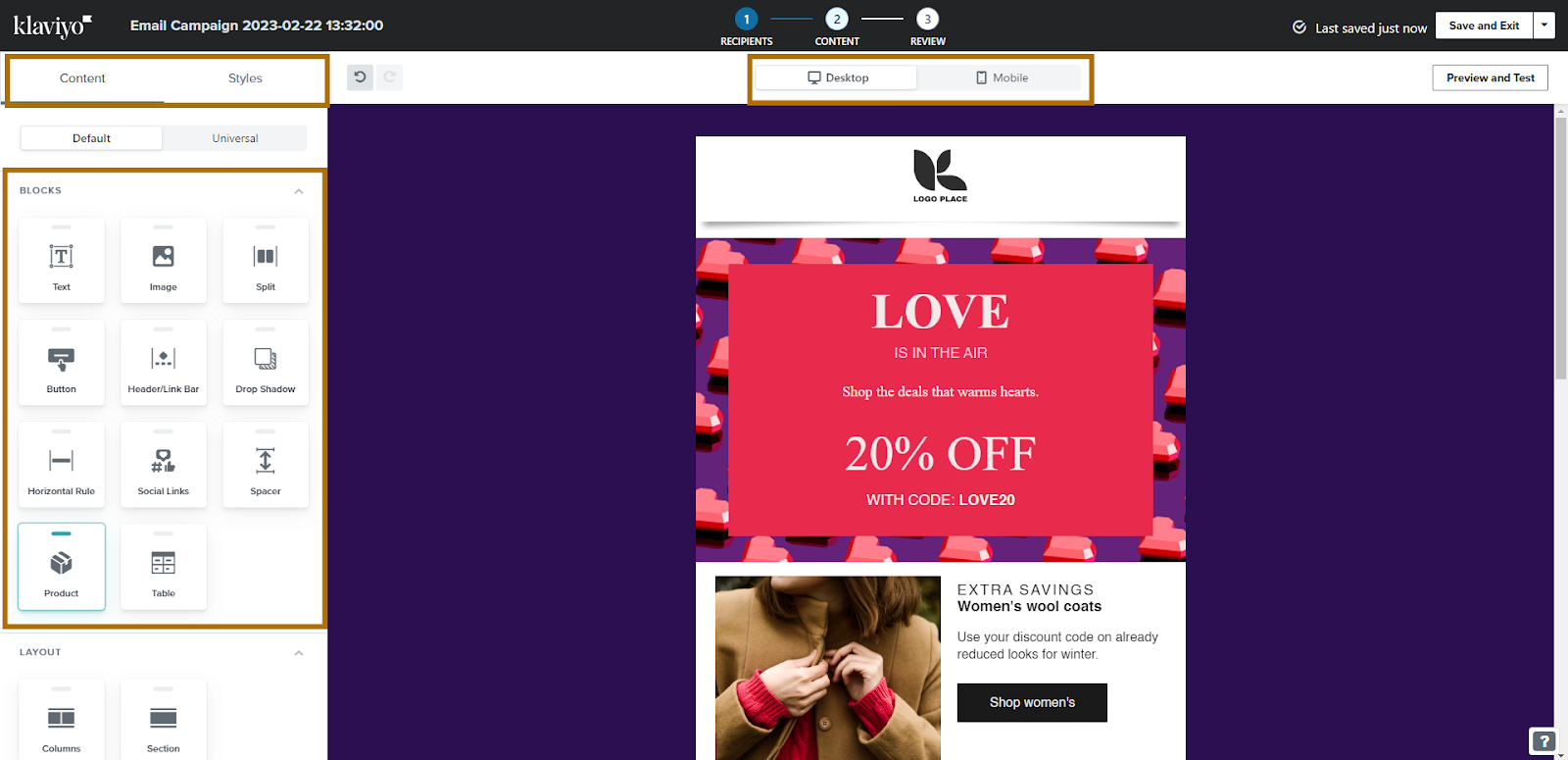1568x760 pixels.
Task: Select the Use your discount code paragraph
Action: click(1057, 645)
